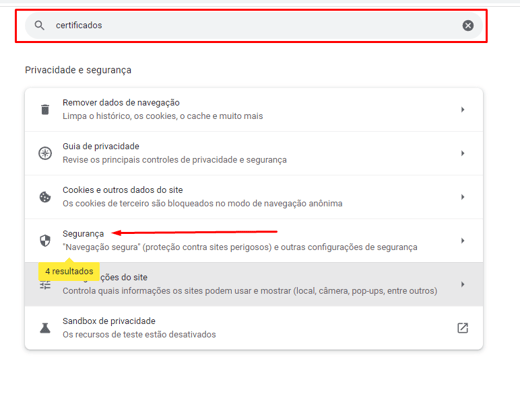Click the trash icon for browsing data

click(x=45, y=109)
